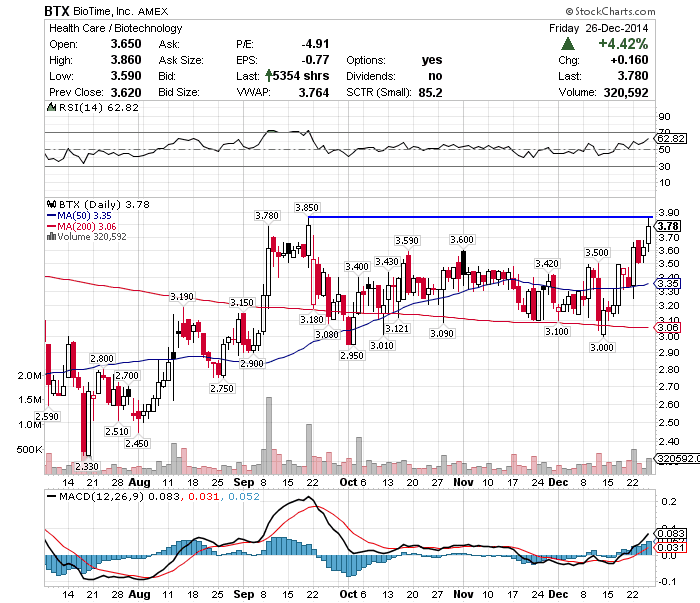Click the blue MA(50) legend line swatch
Screen dimensions: 700x603
(x=51, y=216)
